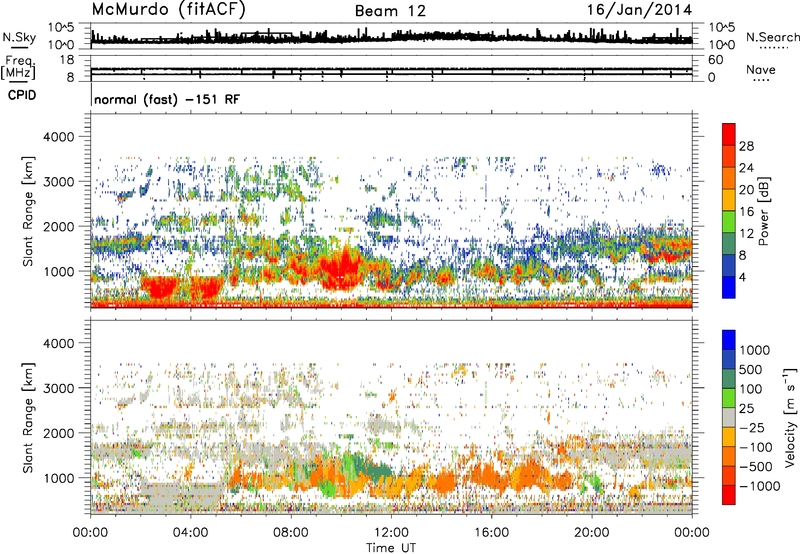Click the '20:00' time axis label
Image resolution: width=800 pixels, height=554 pixels.
[592, 533]
